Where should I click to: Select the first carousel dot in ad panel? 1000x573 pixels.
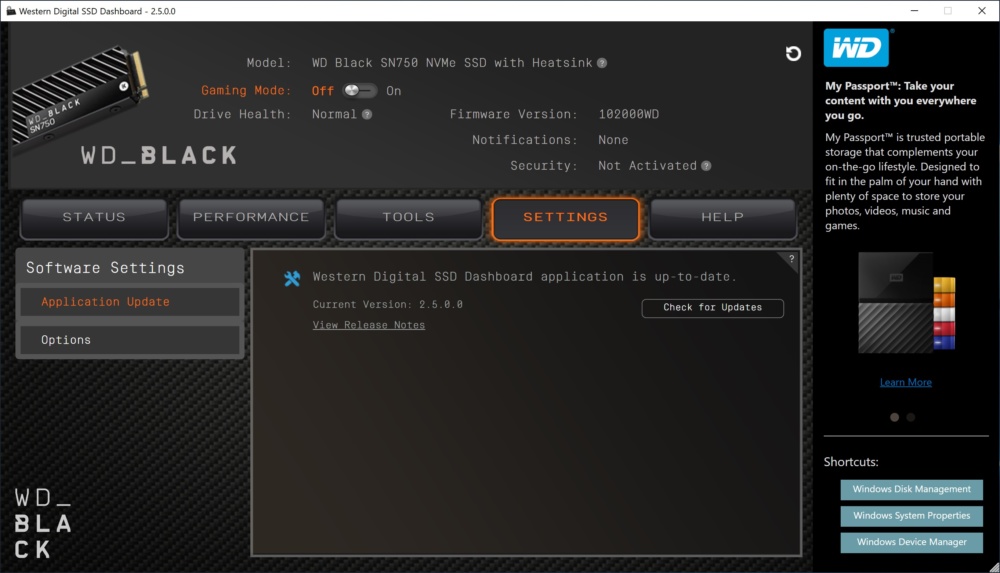click(894, 417)
